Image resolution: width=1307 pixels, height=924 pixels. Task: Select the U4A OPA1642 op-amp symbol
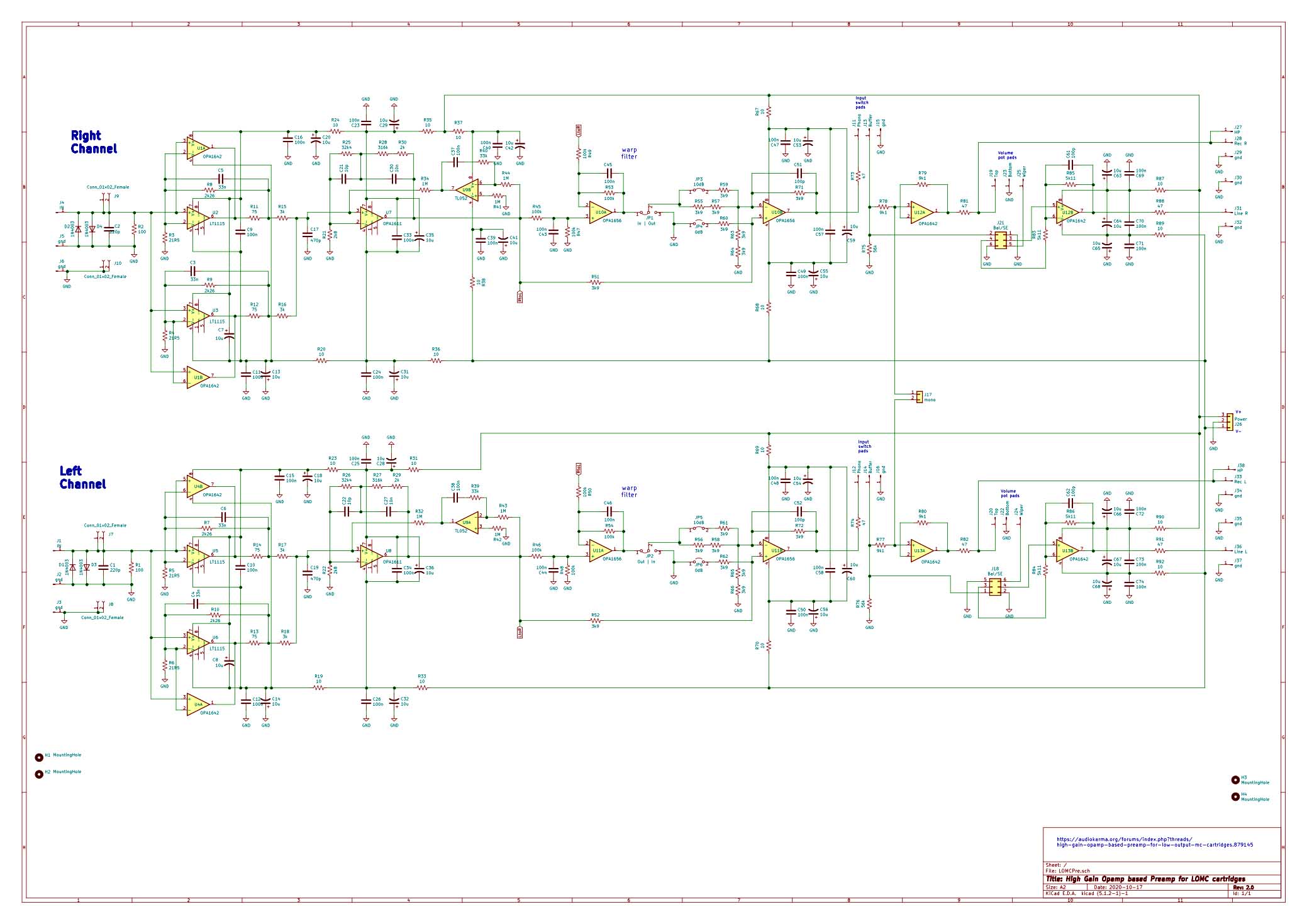tap(199, 703)
